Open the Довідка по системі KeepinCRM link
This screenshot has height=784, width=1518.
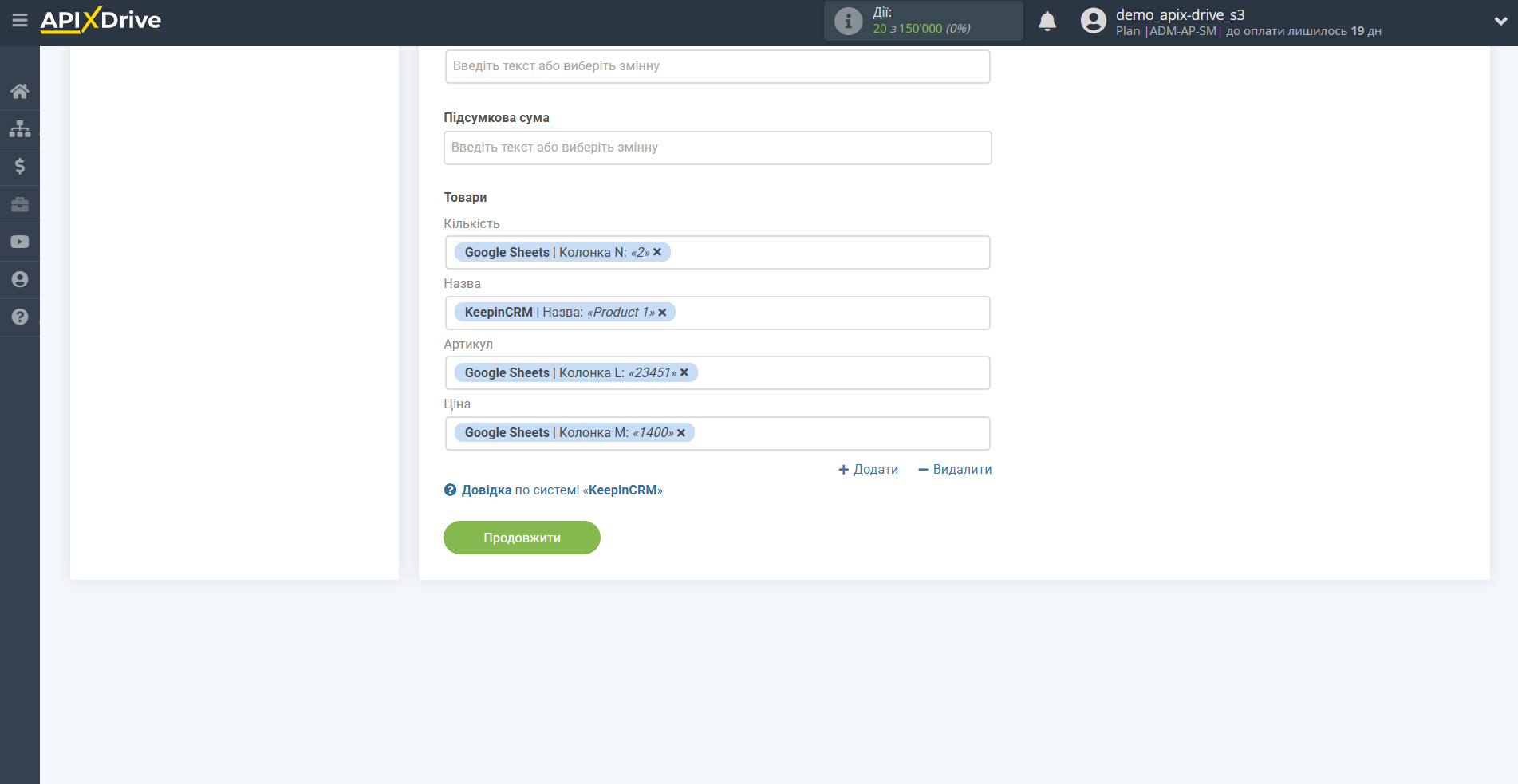[554, 490]
